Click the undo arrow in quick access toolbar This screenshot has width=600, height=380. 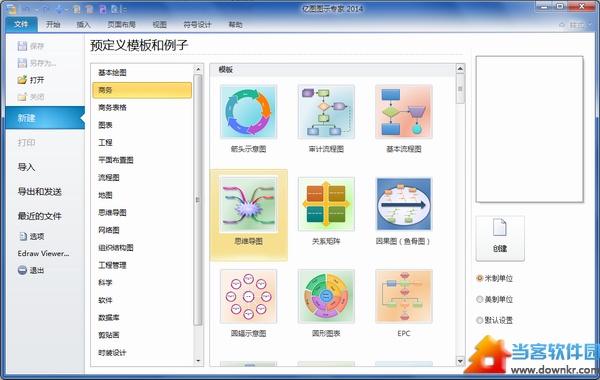(x=26, y=9)
